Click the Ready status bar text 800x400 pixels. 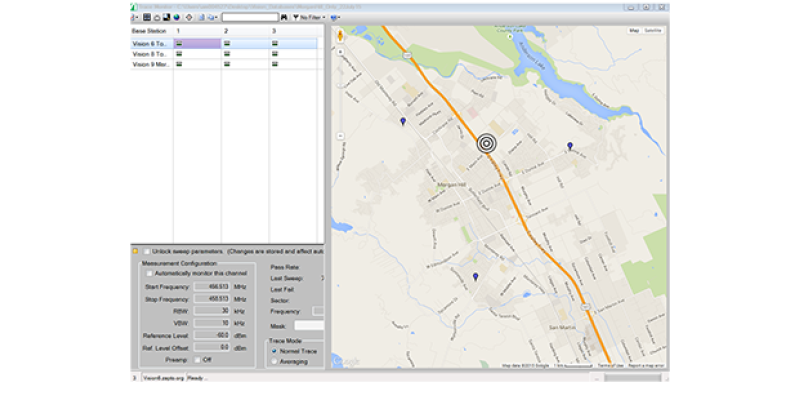click(x=198, y=379)
